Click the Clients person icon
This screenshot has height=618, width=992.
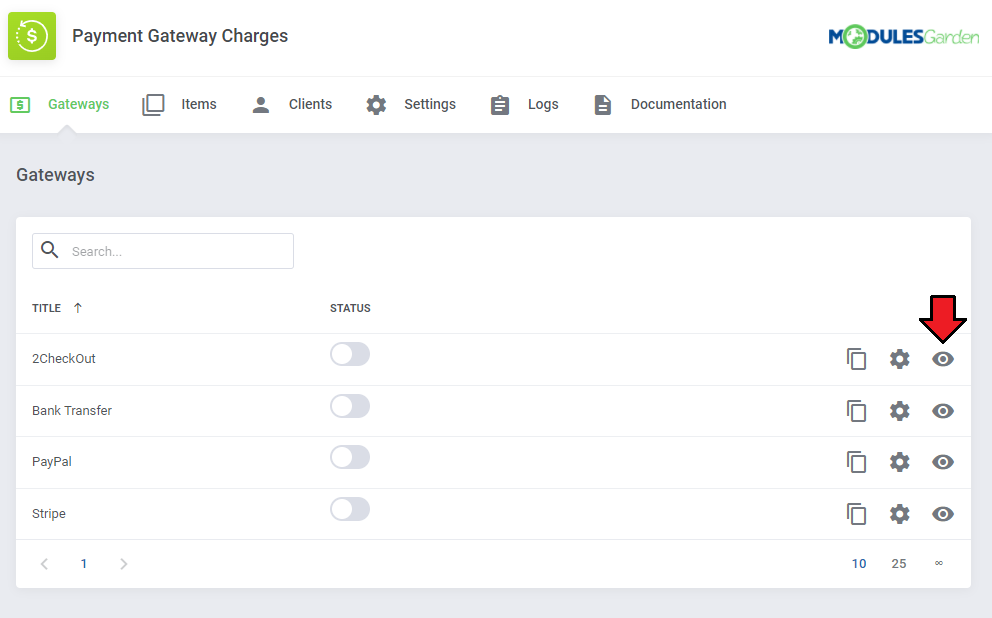261,105
